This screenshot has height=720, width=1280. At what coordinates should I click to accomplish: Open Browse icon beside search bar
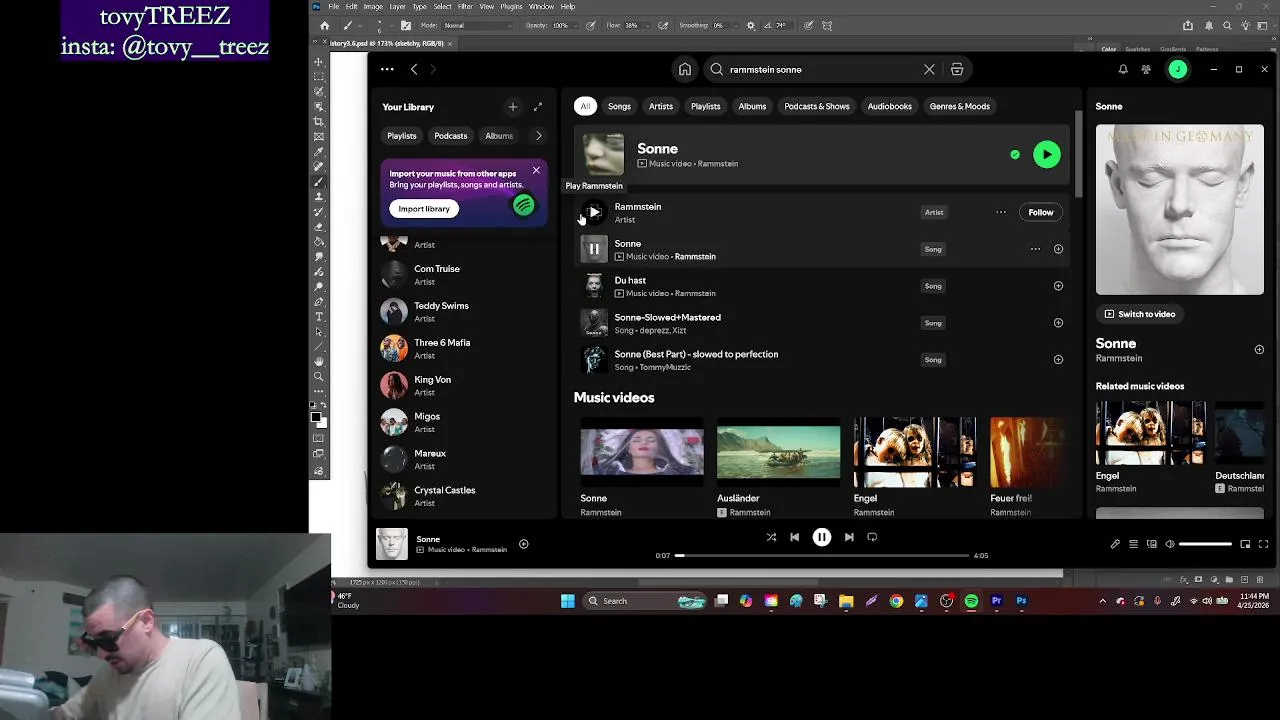(957, 70)
